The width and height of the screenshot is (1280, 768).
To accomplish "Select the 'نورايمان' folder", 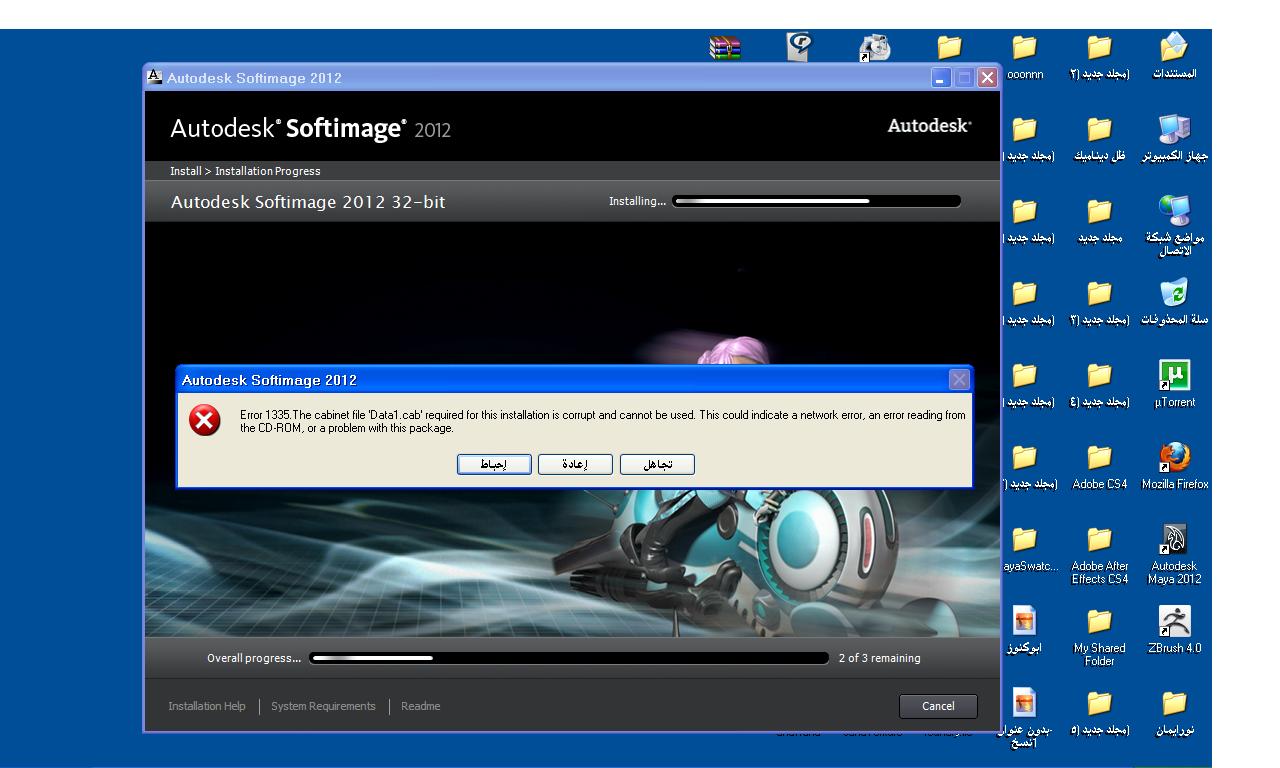I will tap(1174, 713).
